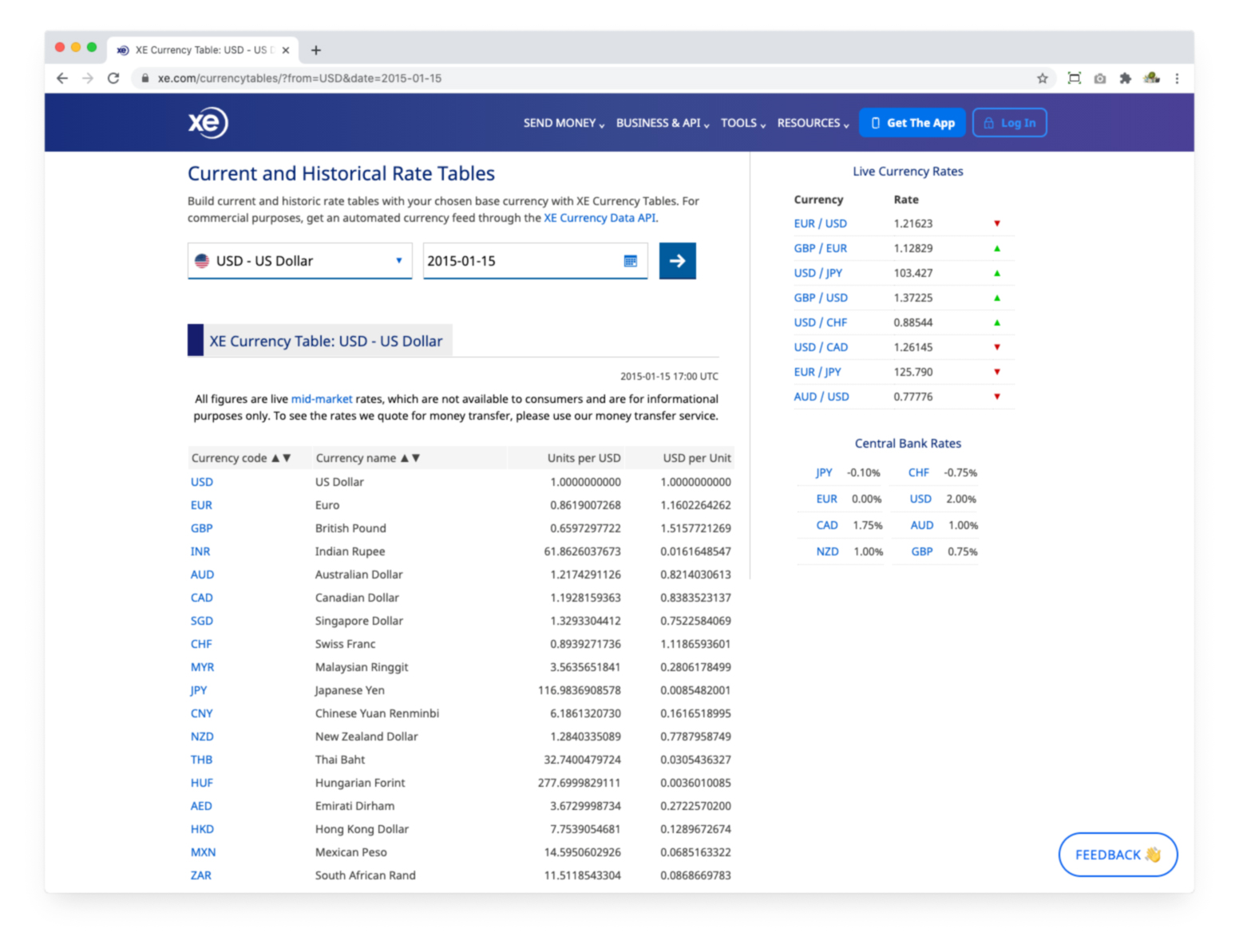1239x952 pixels.
Task: Open a new browser tab
Action: click(316, 50)
